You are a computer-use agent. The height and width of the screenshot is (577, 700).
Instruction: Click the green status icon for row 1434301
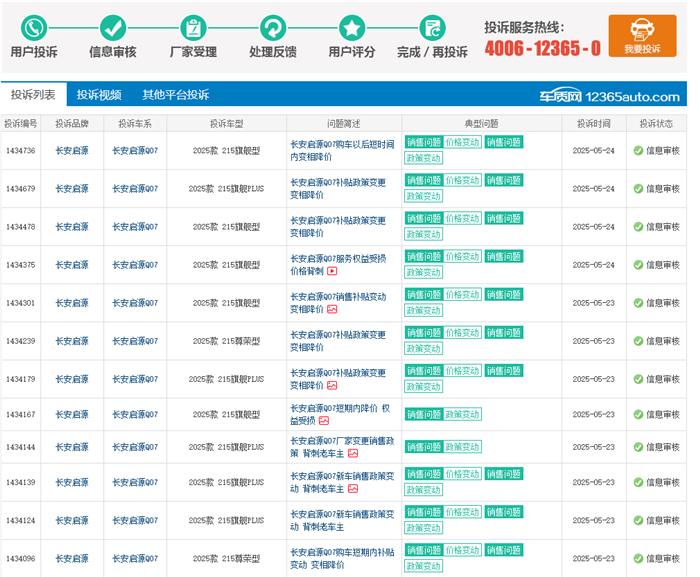(638, 303)
